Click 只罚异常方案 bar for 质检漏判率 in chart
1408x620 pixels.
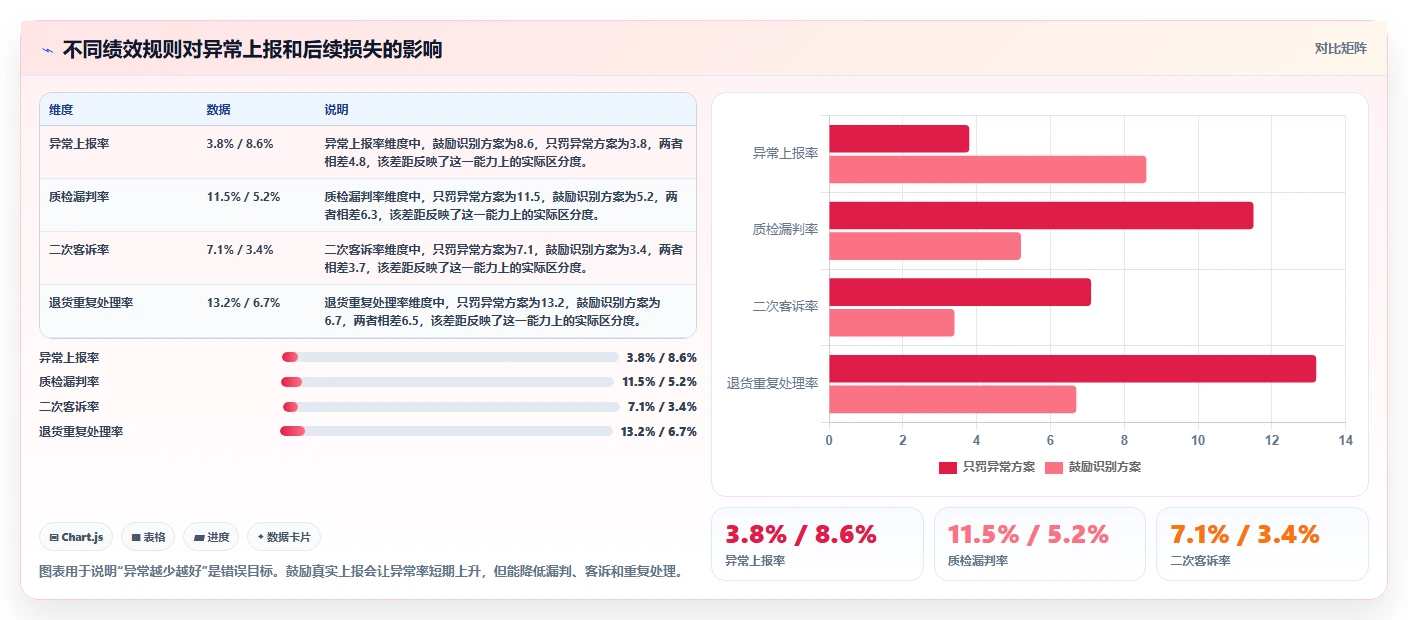(x=1041, y=215)
